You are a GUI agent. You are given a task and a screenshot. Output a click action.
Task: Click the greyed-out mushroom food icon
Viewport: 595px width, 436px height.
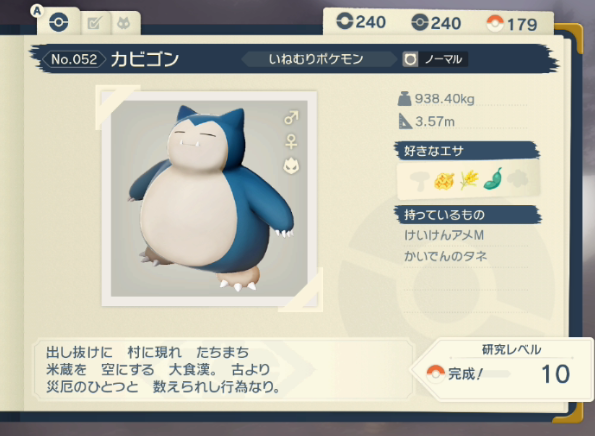[x=420, y=181]
